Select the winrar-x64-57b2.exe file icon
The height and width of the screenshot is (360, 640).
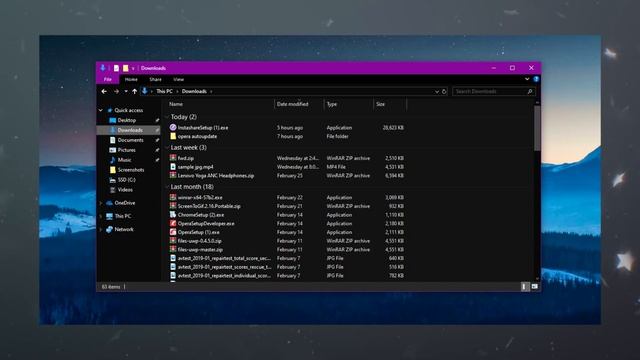(x=173, y=197)
